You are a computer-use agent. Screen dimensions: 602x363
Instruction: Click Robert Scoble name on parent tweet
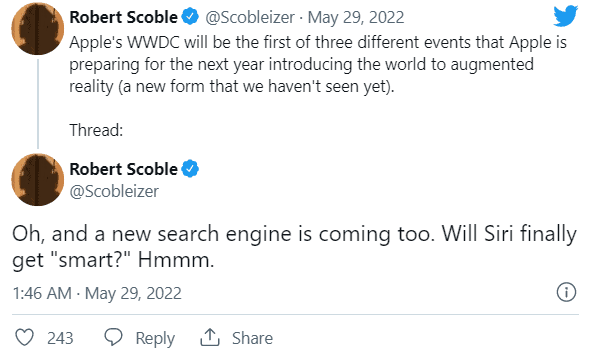coord(123,17)
